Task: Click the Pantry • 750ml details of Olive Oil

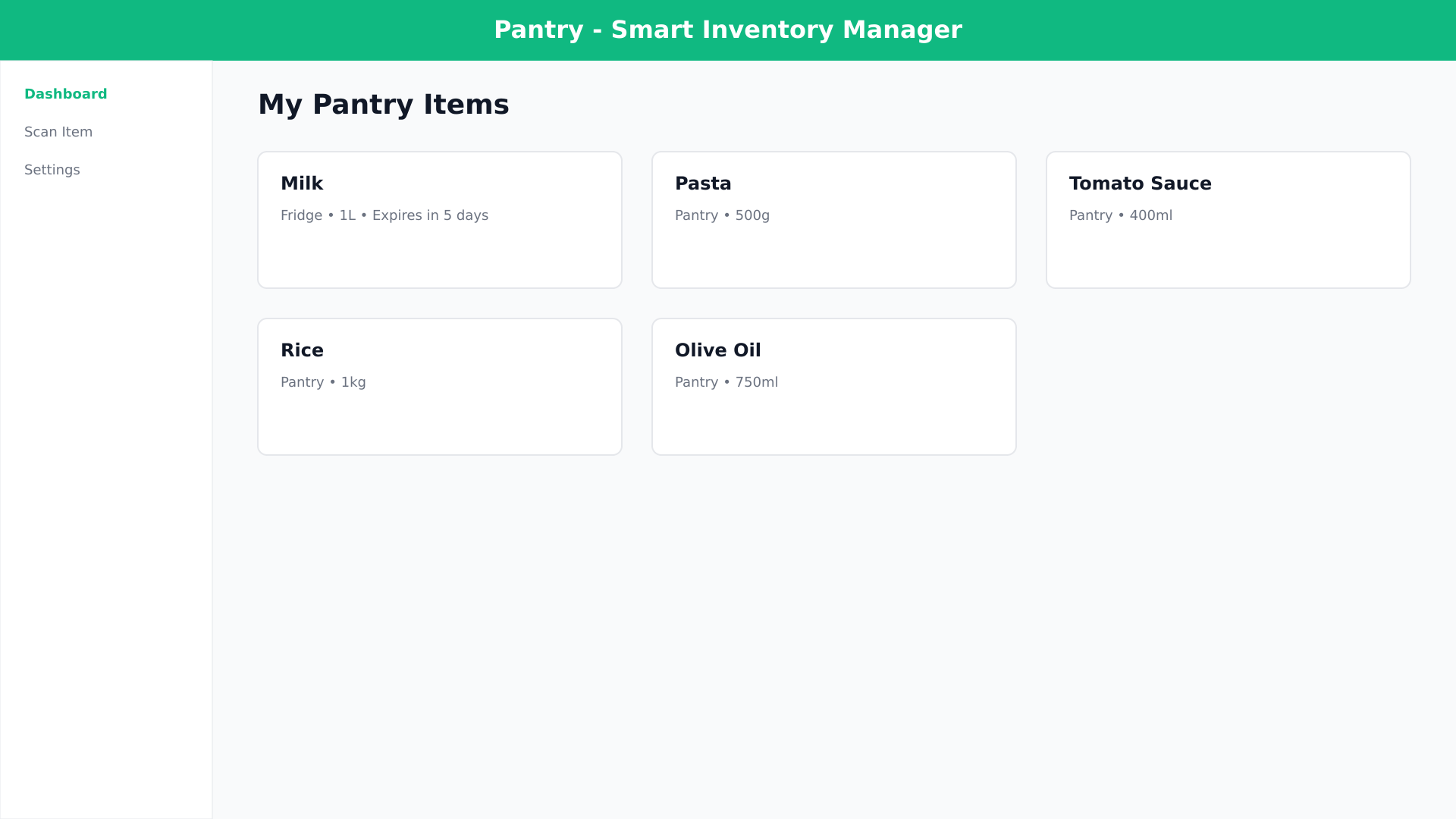Action: [726, 382]
